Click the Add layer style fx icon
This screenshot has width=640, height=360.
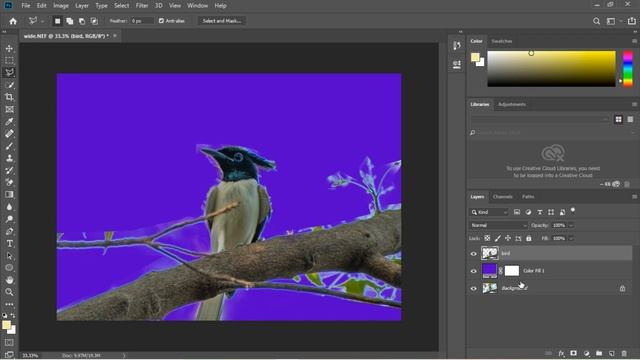tap(561, 353)
